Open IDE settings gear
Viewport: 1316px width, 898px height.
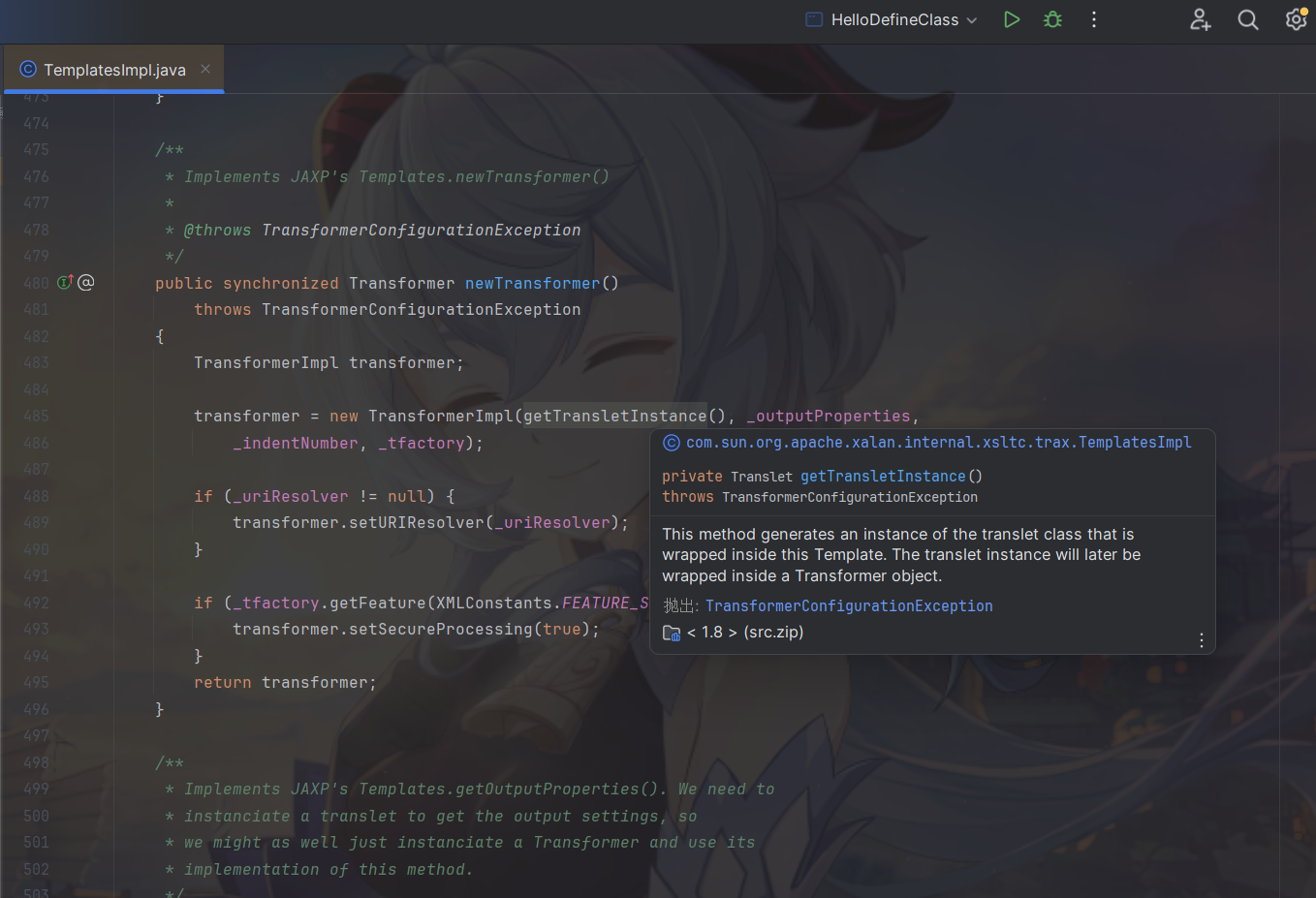(x=1296, y=19)
